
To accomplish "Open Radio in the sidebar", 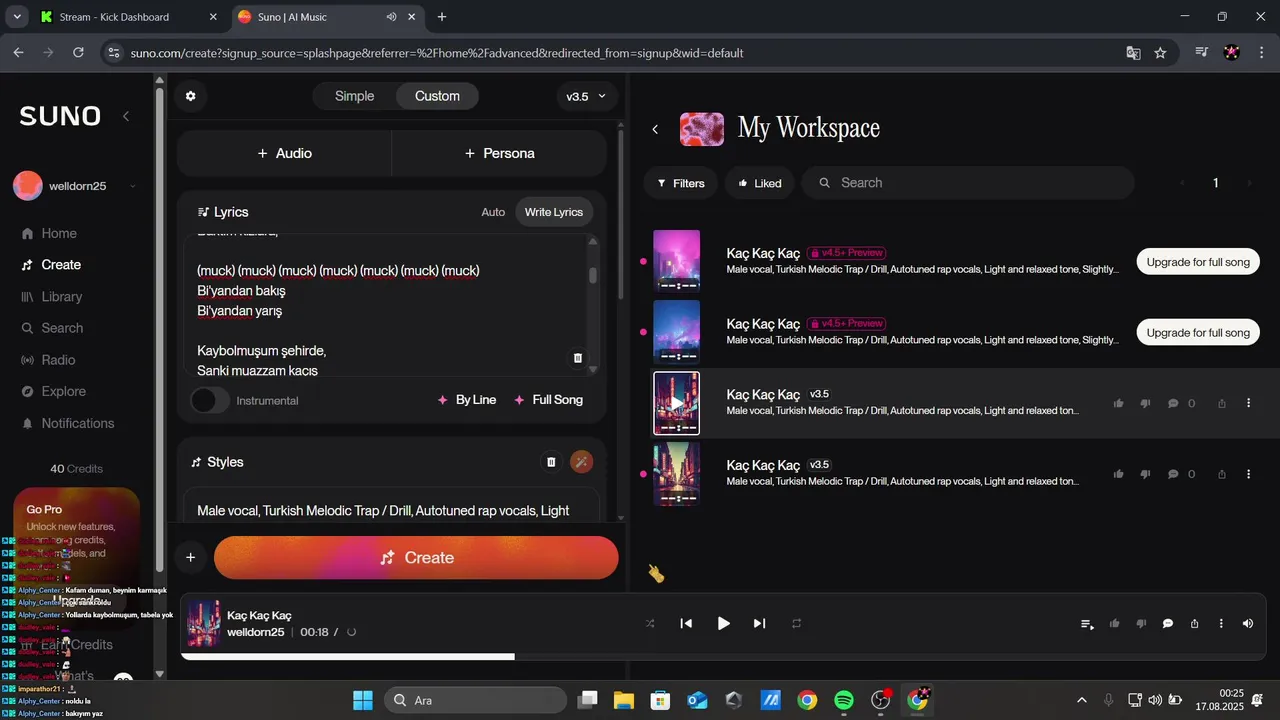I will [58, 360].
